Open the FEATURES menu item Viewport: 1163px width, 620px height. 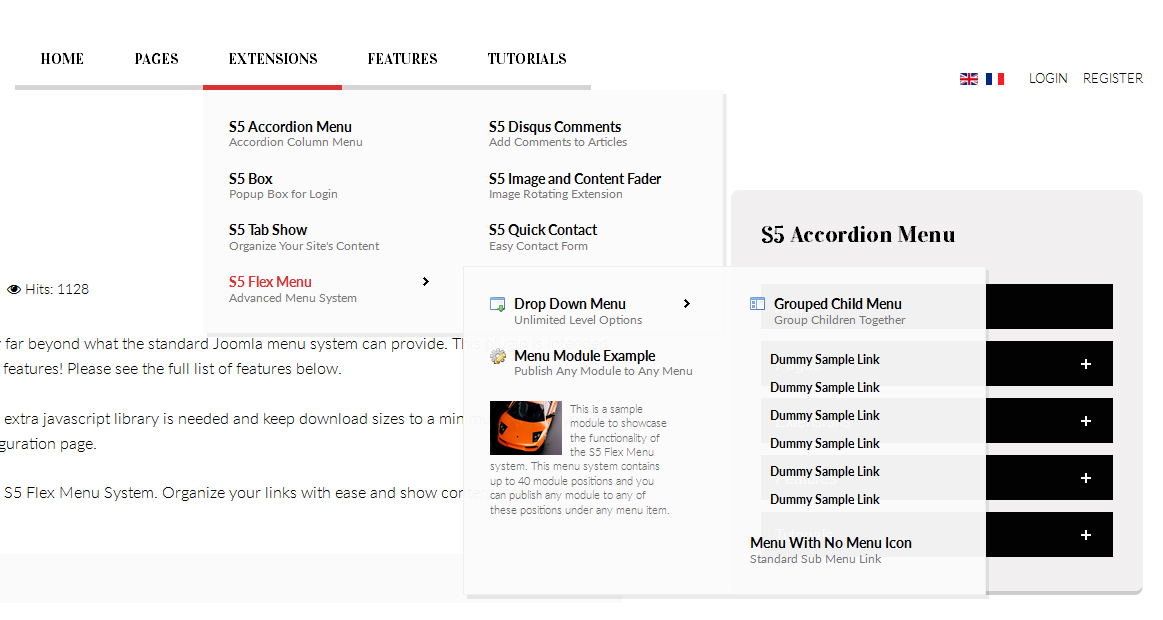[x=403, y=59]
